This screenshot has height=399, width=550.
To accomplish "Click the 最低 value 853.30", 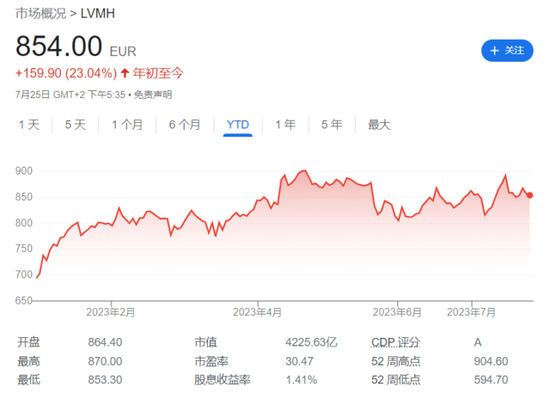I will (x=105, y=380).
